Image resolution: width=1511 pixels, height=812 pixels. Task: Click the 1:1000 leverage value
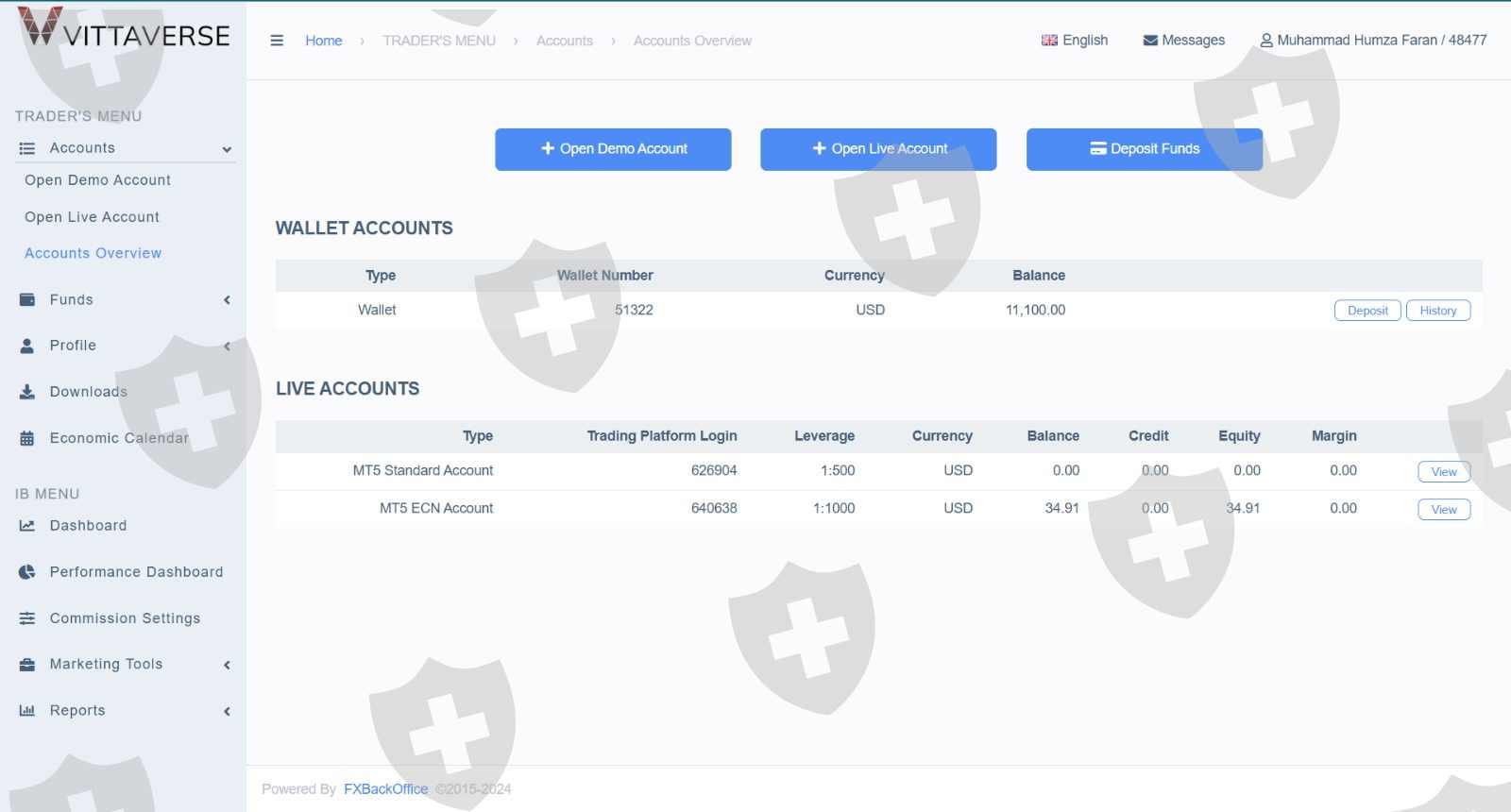(834, 508)
